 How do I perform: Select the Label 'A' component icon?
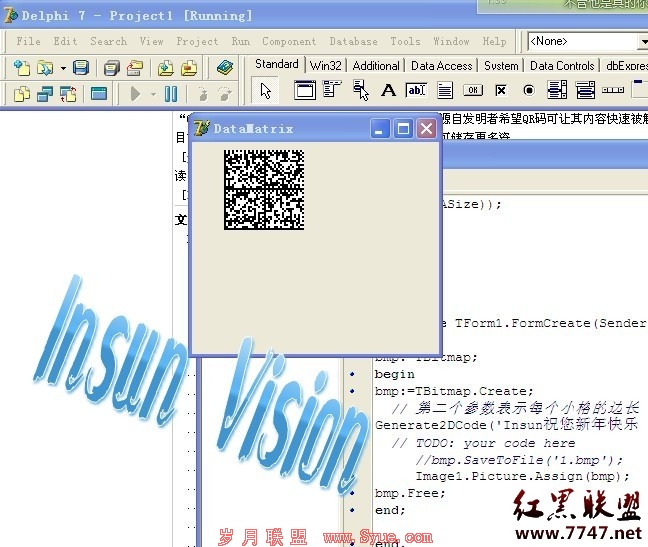(x=388, y=90)
